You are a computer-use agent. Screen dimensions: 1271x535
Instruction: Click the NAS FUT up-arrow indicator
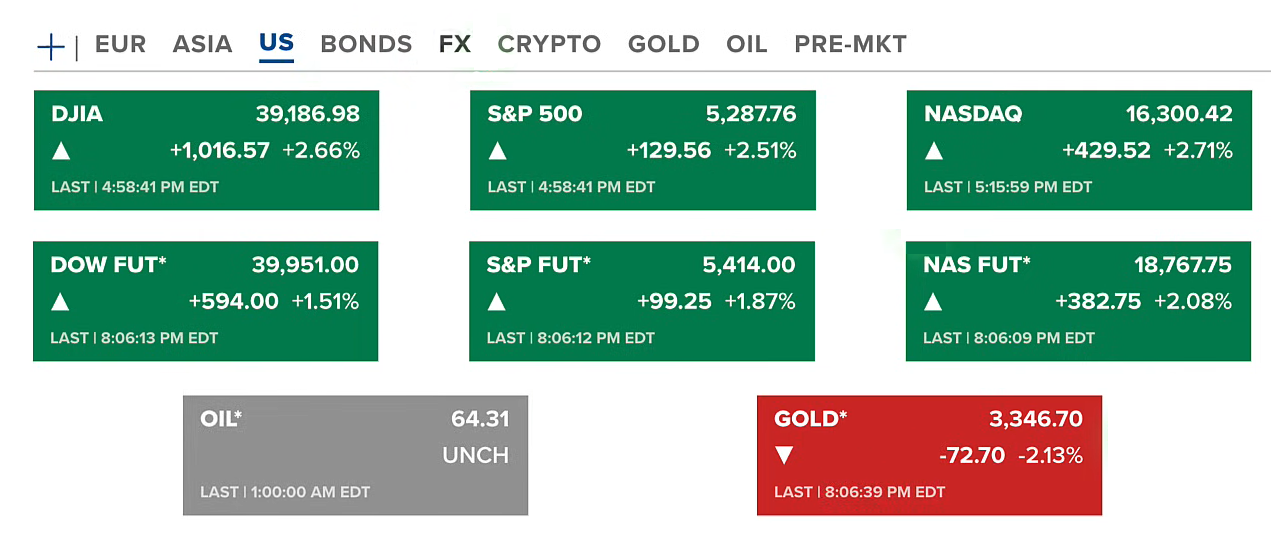(933, 302)
